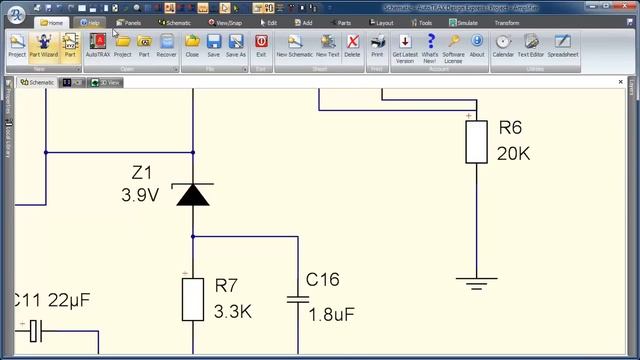640x360 pixels.
Task: Select the R6 resistor body
Action: click(476, 142)
